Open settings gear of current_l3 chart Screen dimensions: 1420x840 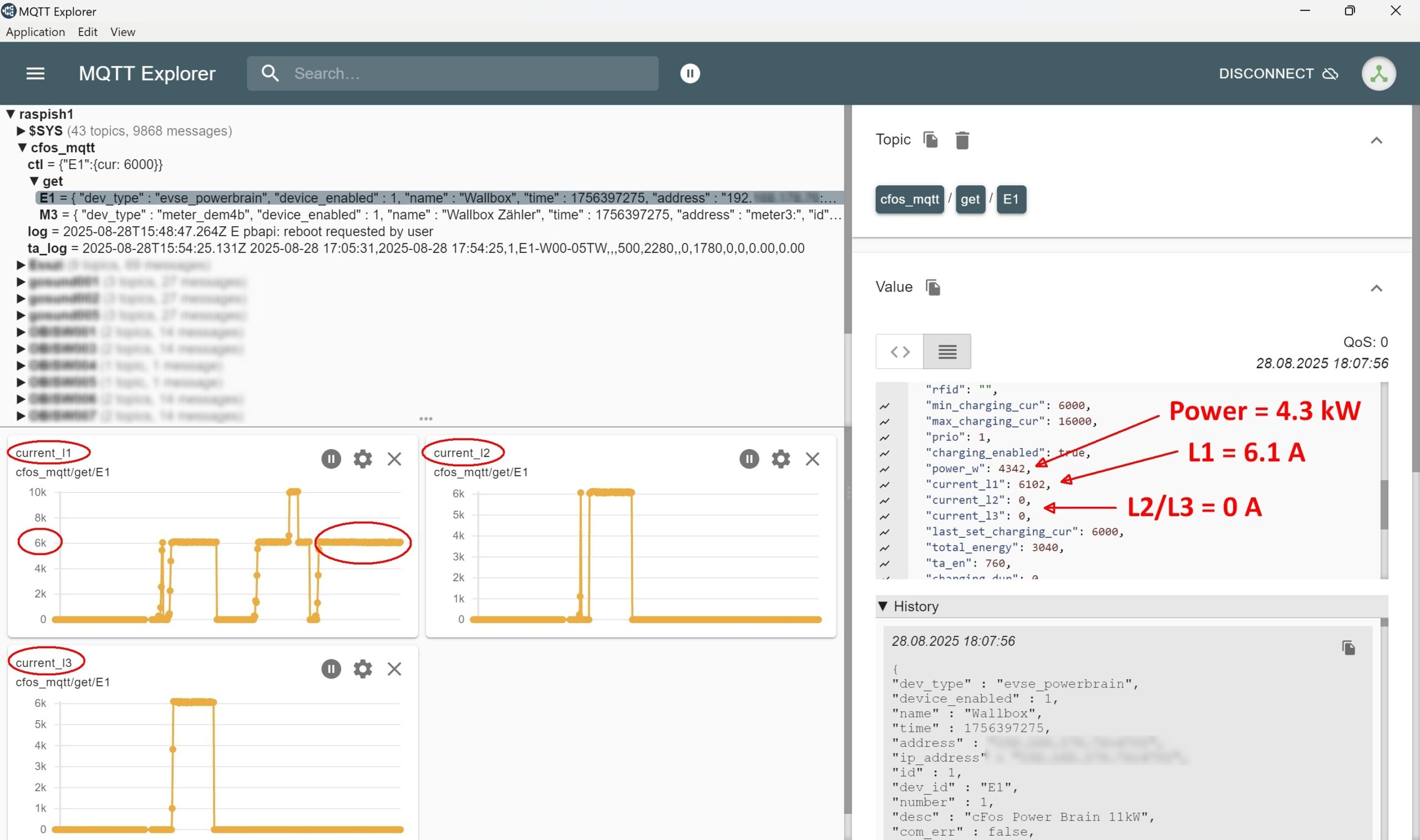pos(362,669)
